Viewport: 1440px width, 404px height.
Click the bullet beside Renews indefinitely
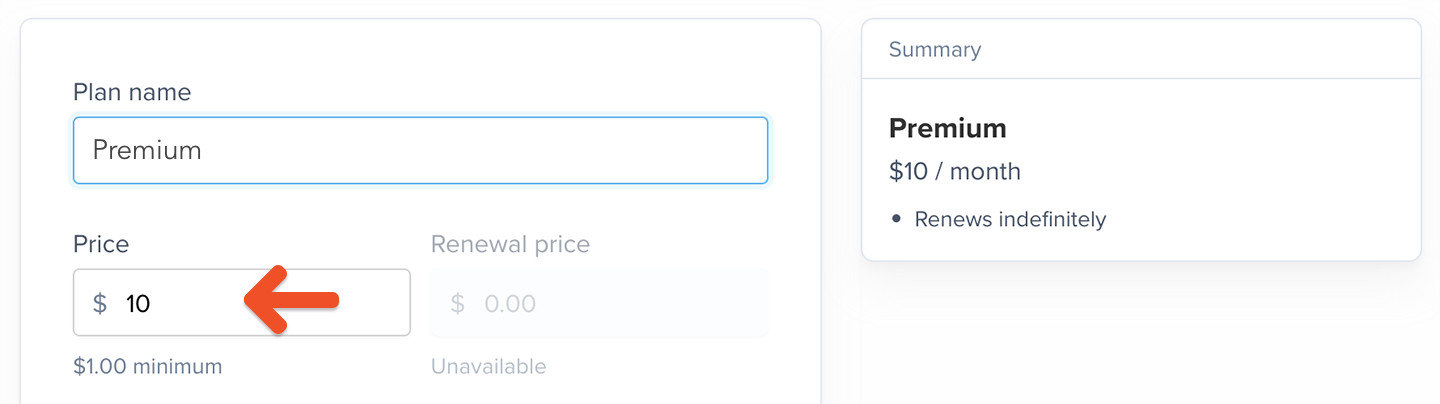click(896, 219)
